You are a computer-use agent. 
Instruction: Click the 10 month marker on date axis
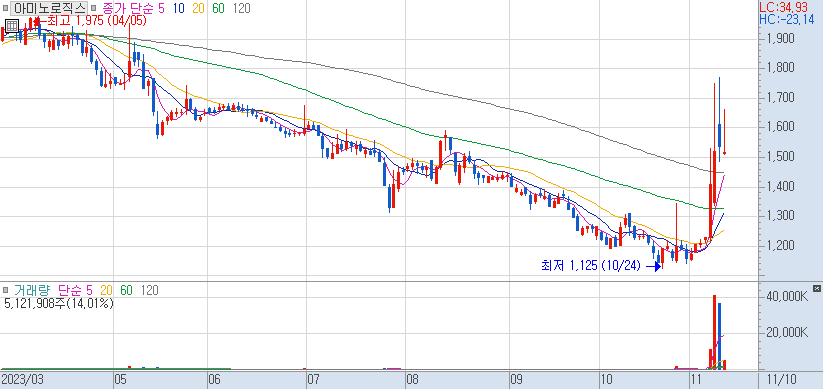point(606,380)
